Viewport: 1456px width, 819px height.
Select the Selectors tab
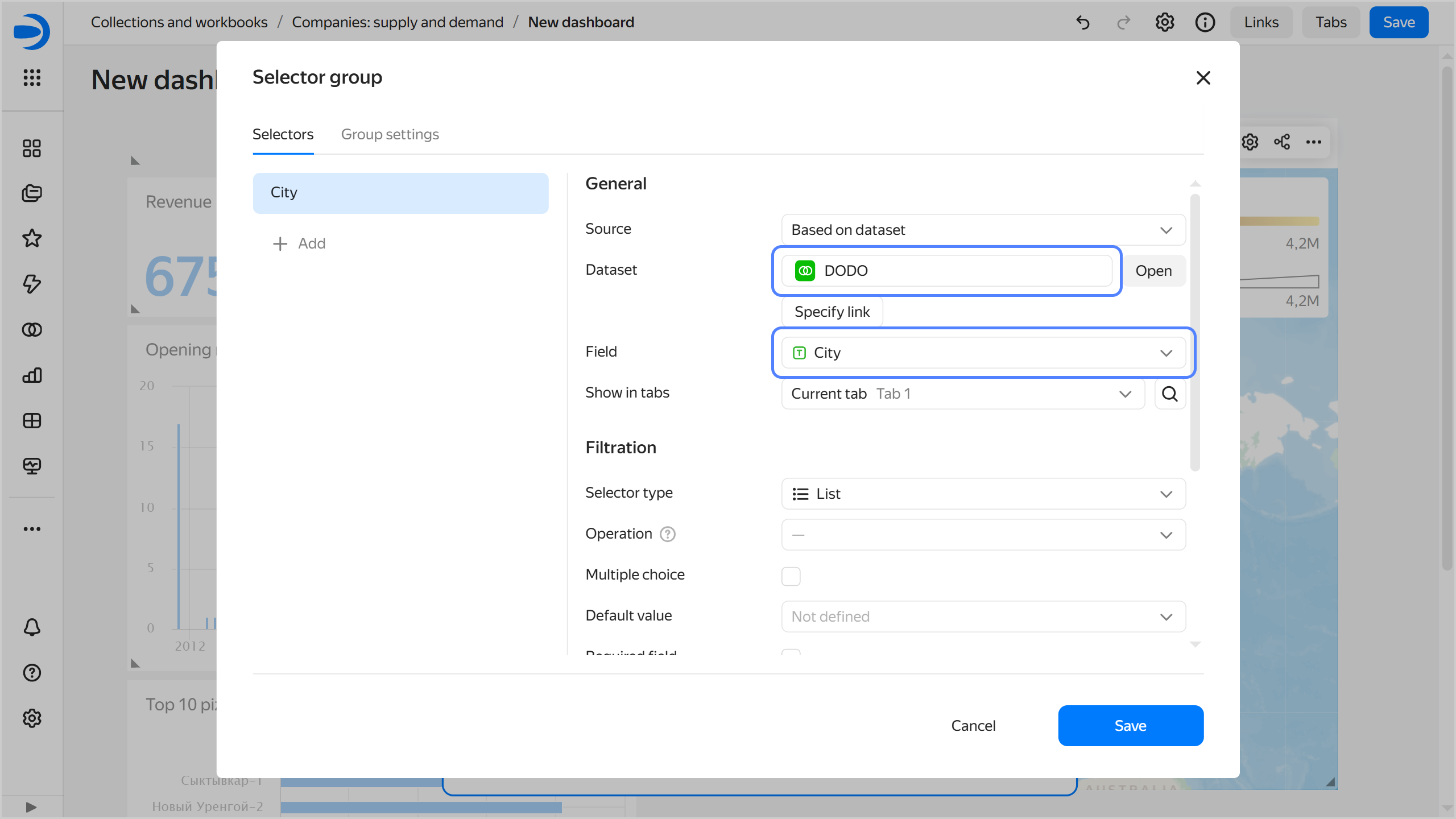283,134
